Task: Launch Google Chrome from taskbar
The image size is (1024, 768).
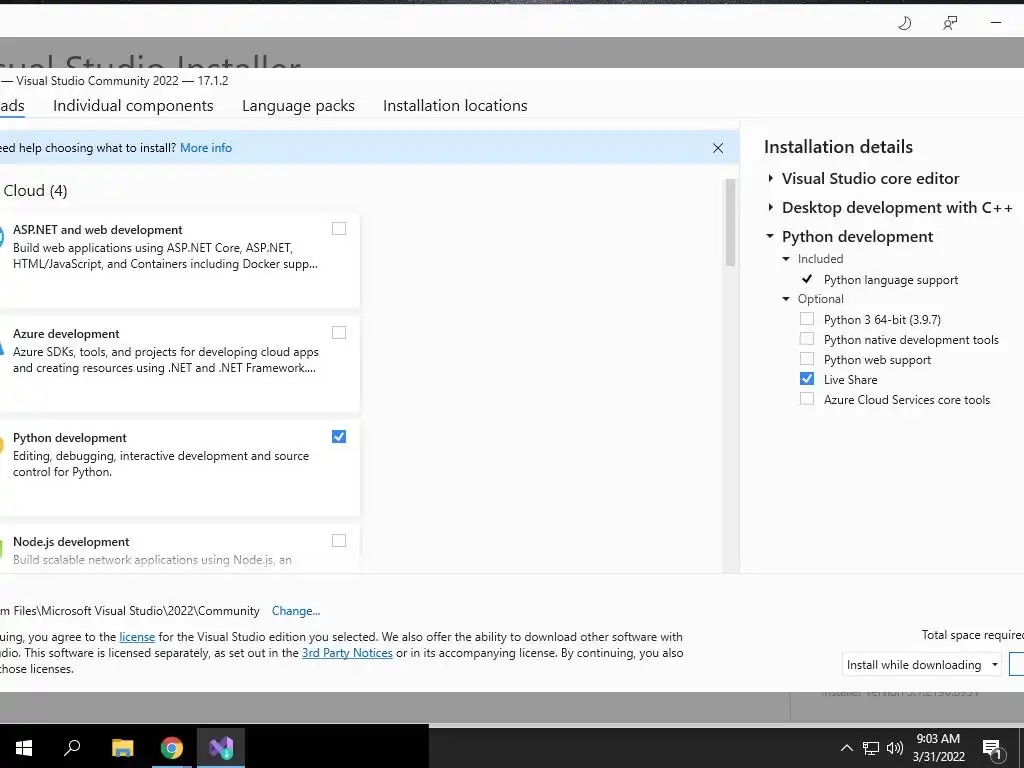Action: coord(172,747)
